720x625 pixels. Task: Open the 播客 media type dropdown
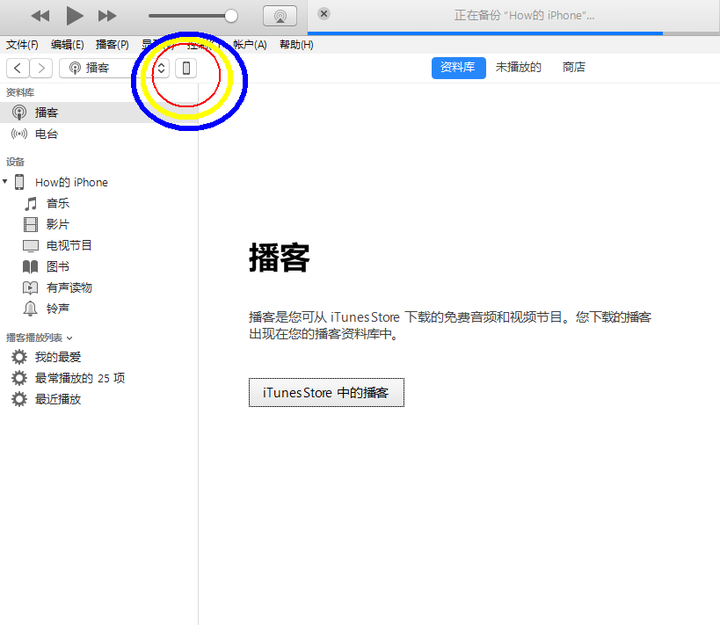114,68
